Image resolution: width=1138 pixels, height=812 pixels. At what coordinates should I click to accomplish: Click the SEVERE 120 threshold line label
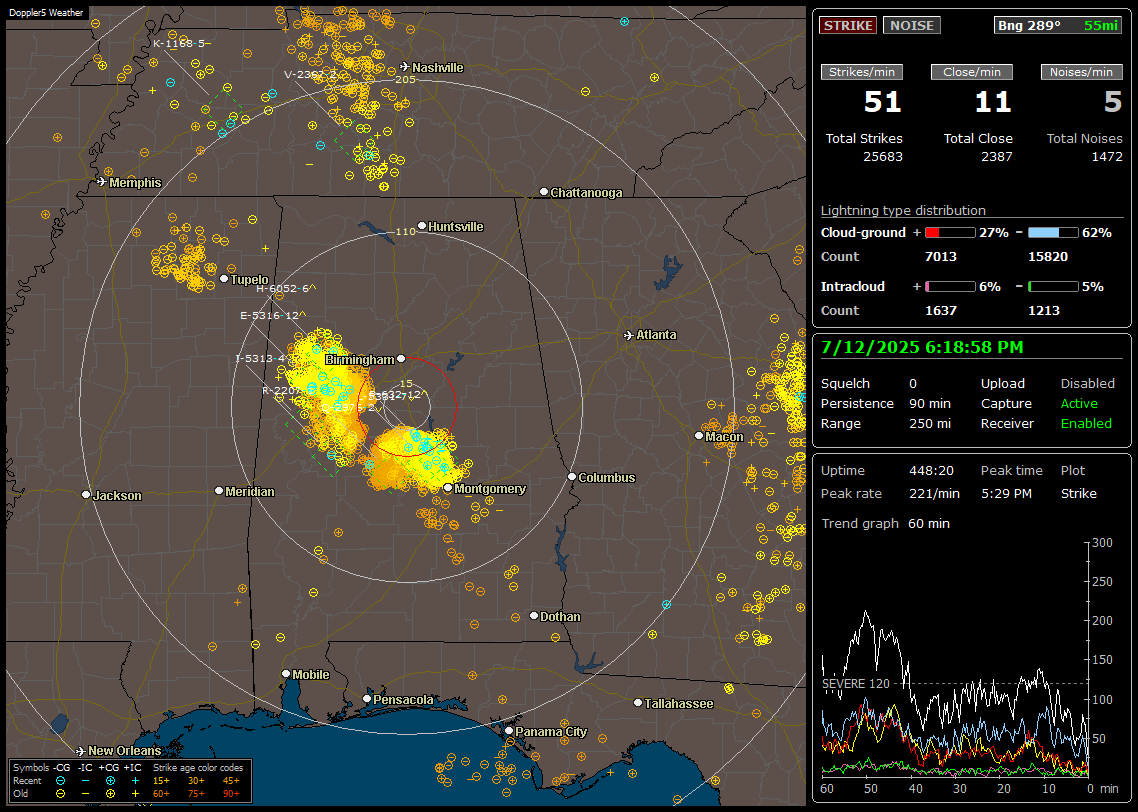(x=856, y=684)
